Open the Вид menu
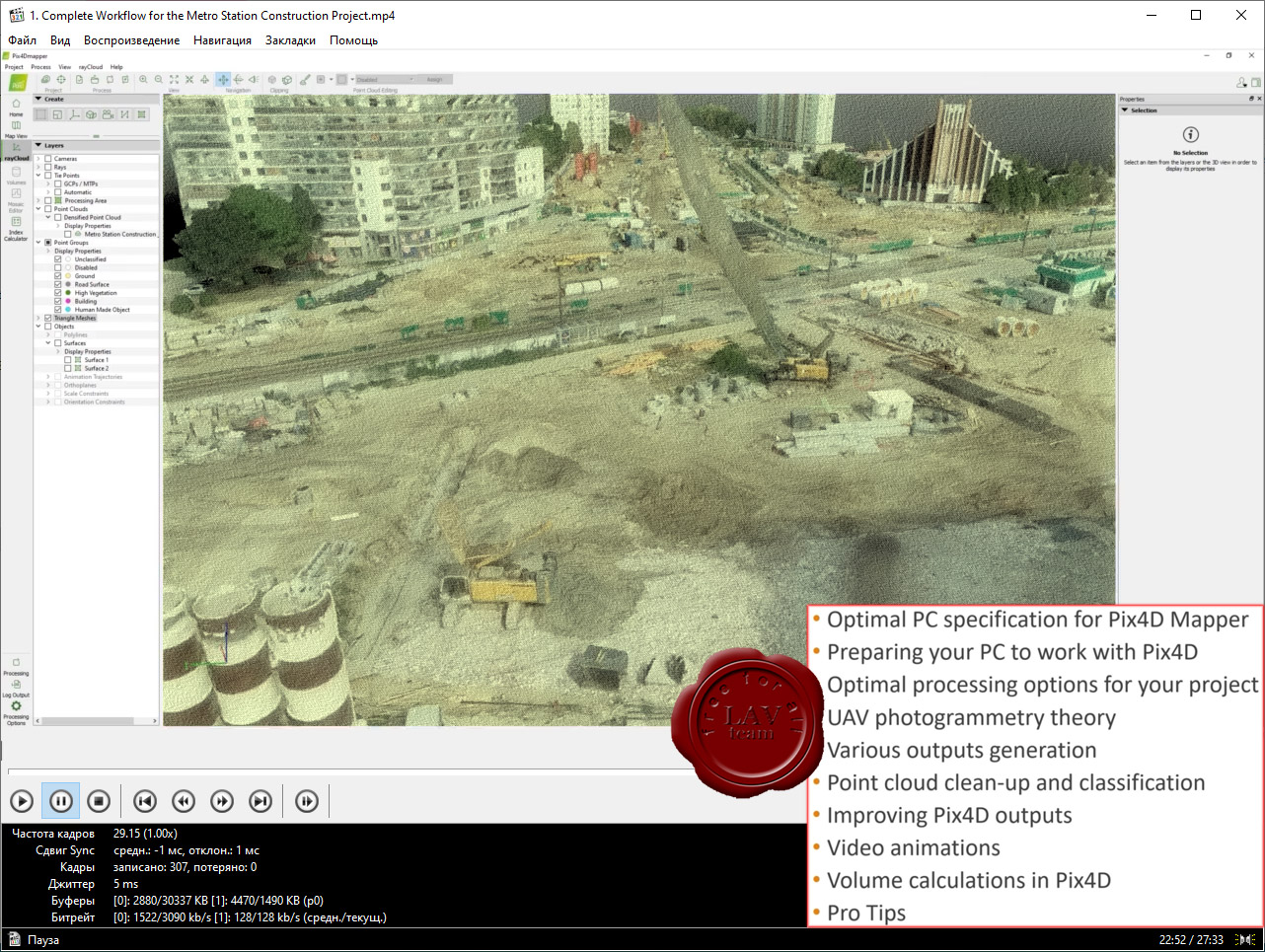Viewport: 1265px width, 952px height. click(x=60, y=40)
